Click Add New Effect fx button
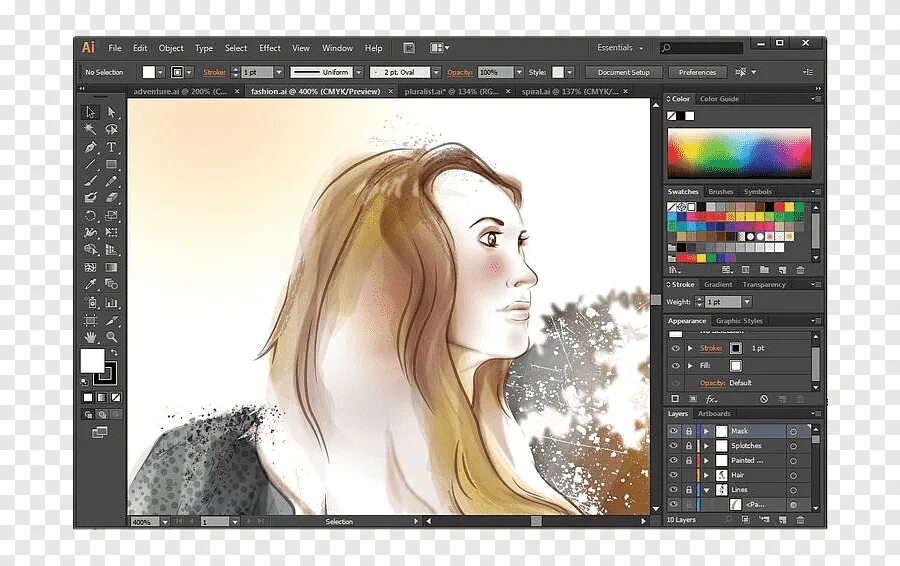The width and height of the screenshot is (900, 566). [712, 399]
